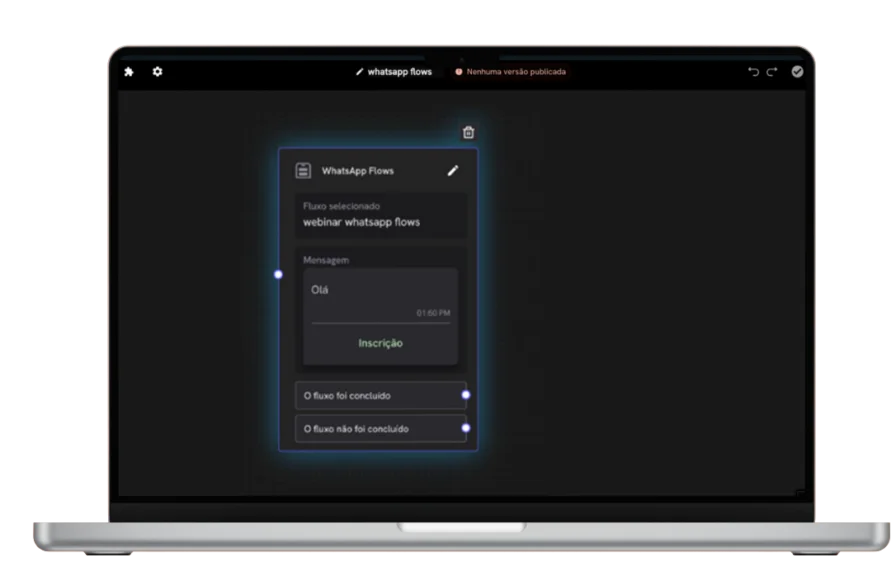Click the block's left input connector dot
Screen dimensions: 891x581
(278, 274)
